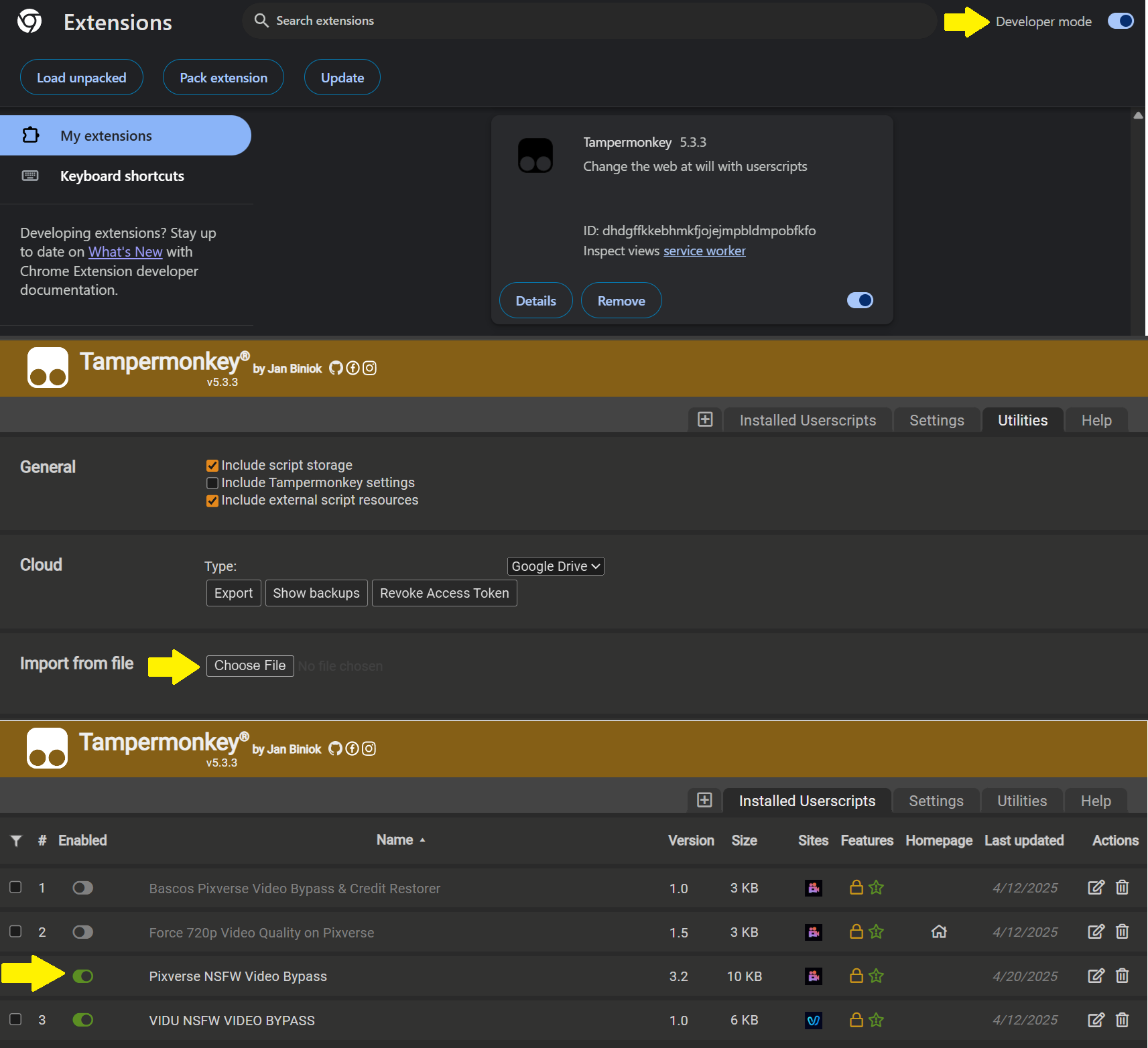Click Remove button for Tampermonkey
The width and height of the screenshot is (1148, 1048).
point(621,300)
